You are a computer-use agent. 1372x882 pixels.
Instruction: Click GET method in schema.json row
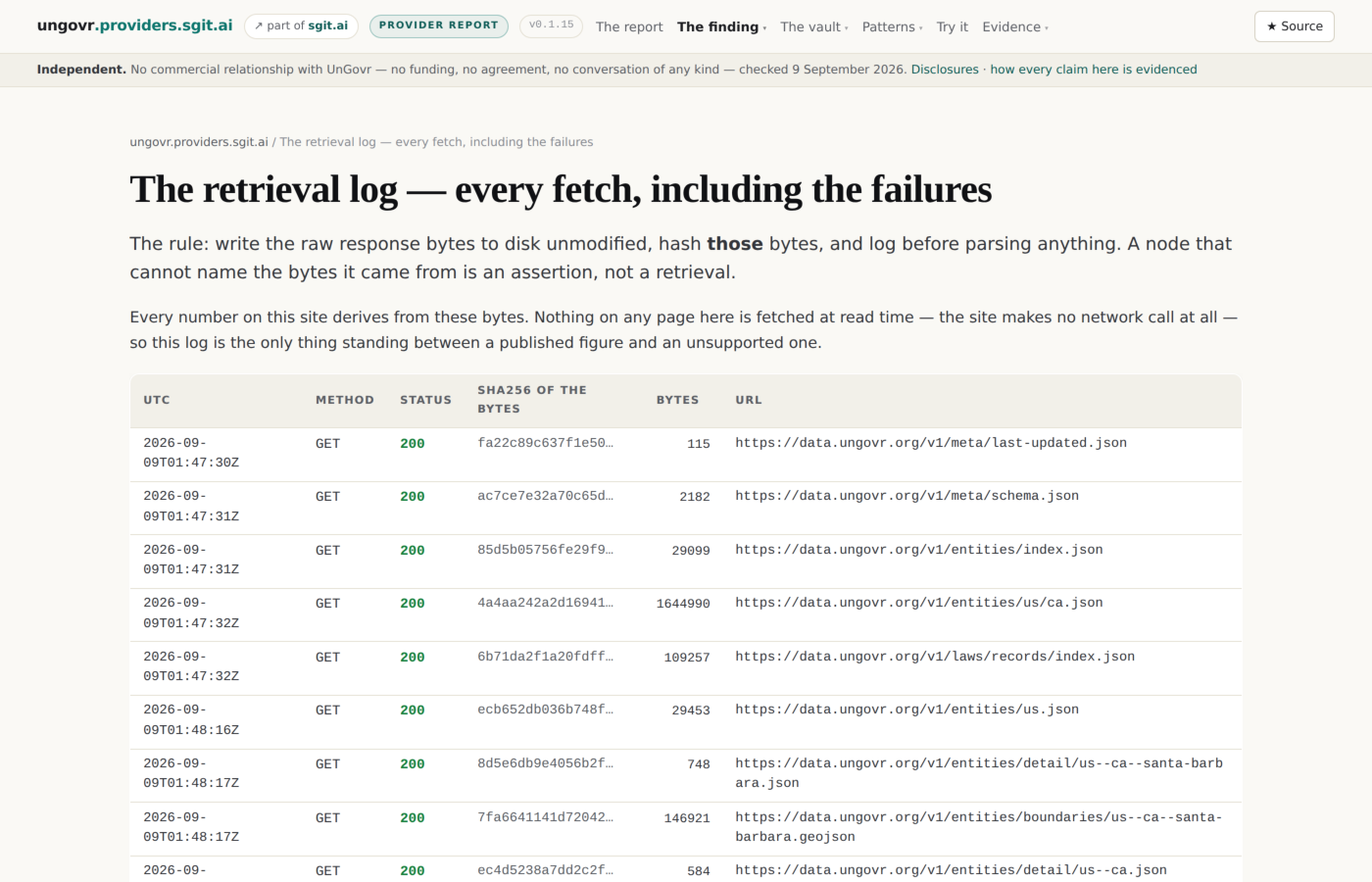pos(327,497)
